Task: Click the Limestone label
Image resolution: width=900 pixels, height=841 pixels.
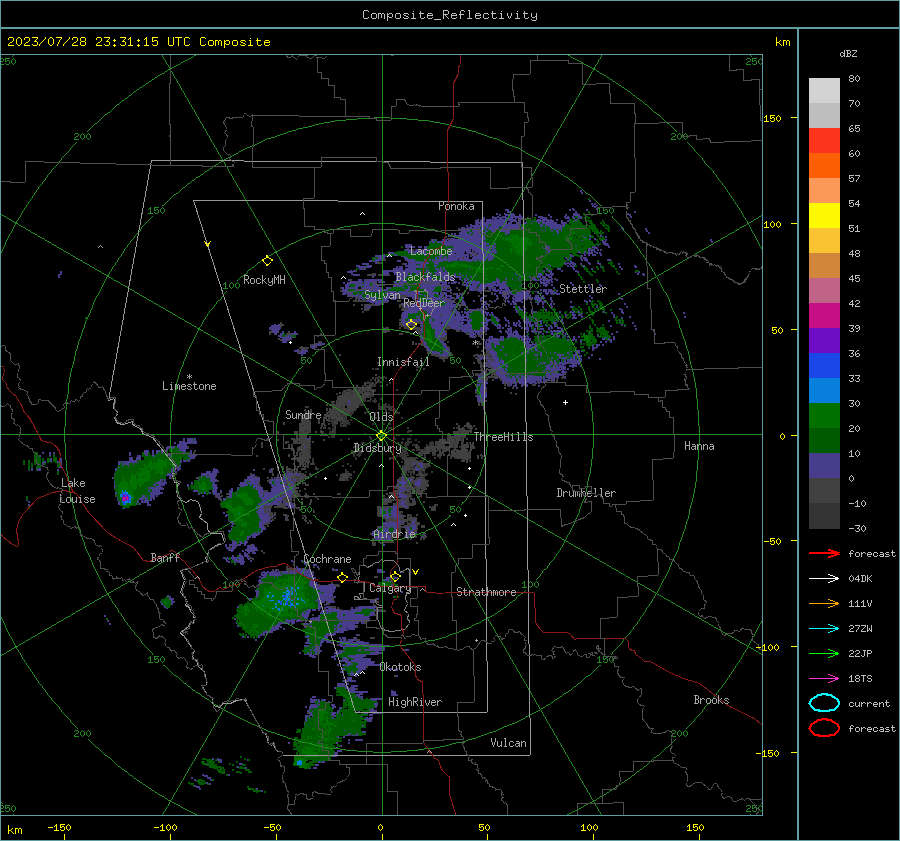Action: click(x=189, y=386)
